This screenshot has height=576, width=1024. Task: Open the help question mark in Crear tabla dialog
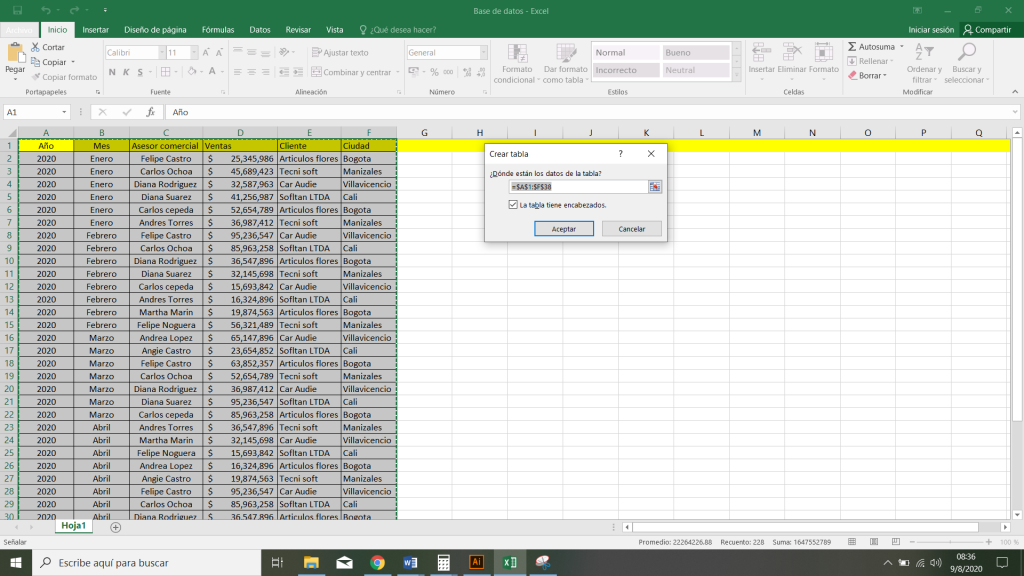(620, 153)
